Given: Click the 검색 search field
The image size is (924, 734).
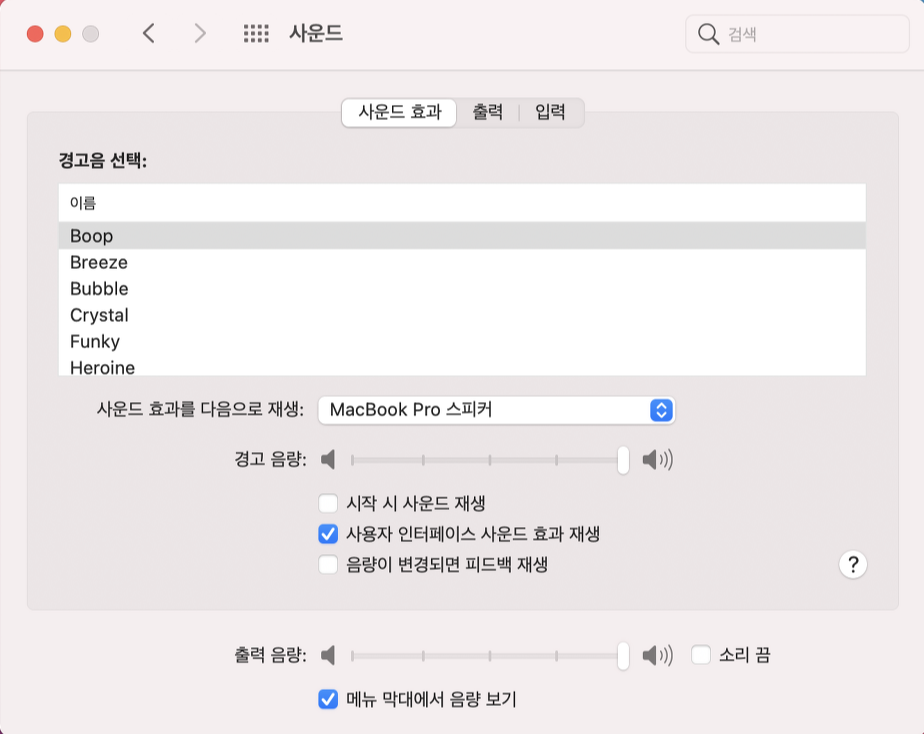Looking at the screenshot, I should click(x=797, y=34).
